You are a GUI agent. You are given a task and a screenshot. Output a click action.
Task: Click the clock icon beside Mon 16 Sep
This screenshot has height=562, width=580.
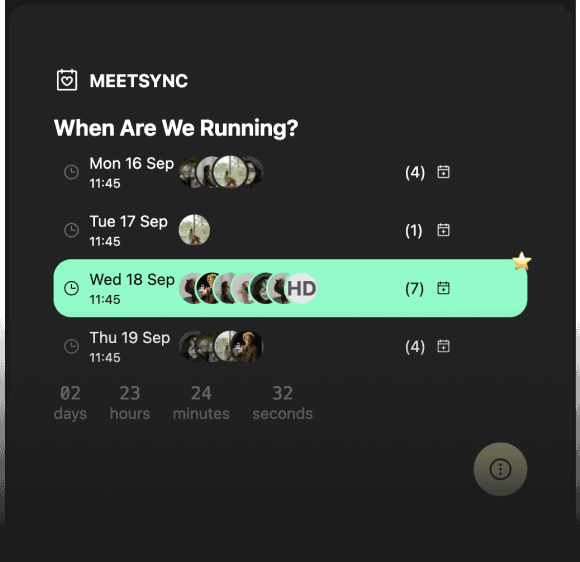(x=71, y=172)
